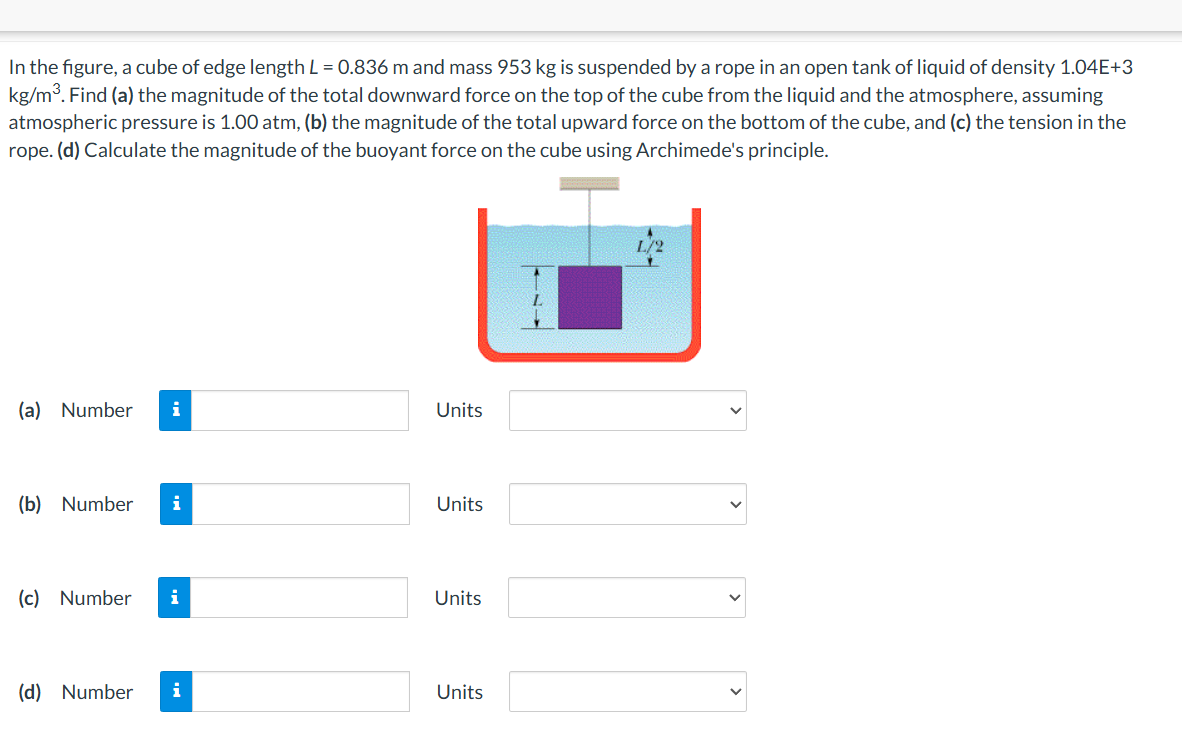The image size is (1182, 732).
Task: Click the Number input field for part (a)
Action: pos(298,410)
